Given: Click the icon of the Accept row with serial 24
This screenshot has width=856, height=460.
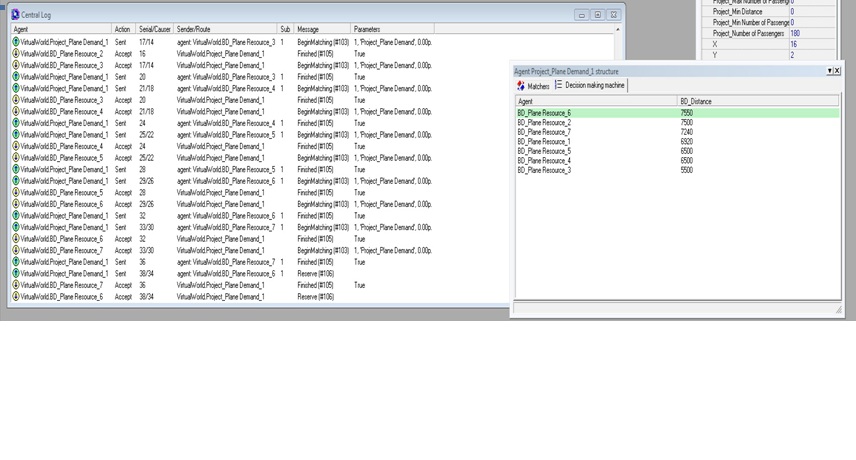Looking at the screenshot, I should (x=16, y=146).
